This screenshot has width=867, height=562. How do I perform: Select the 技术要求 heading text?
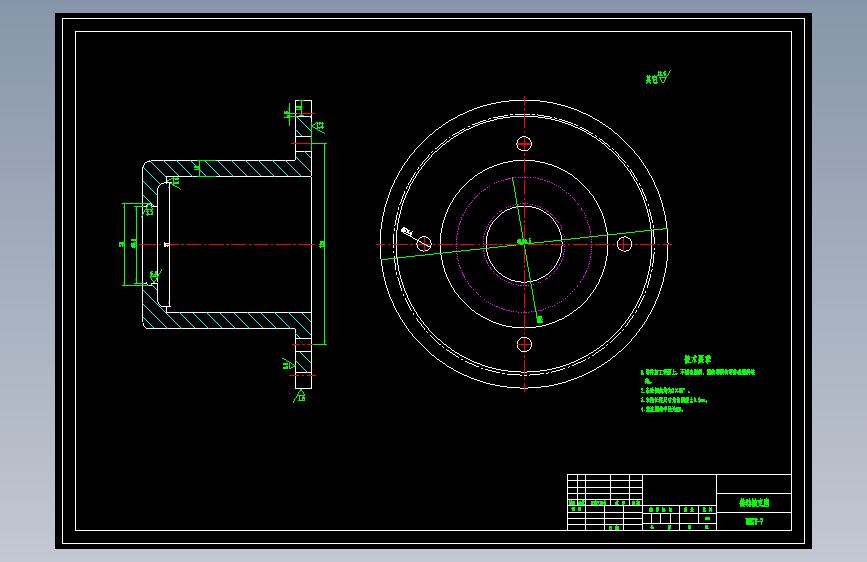697,359
